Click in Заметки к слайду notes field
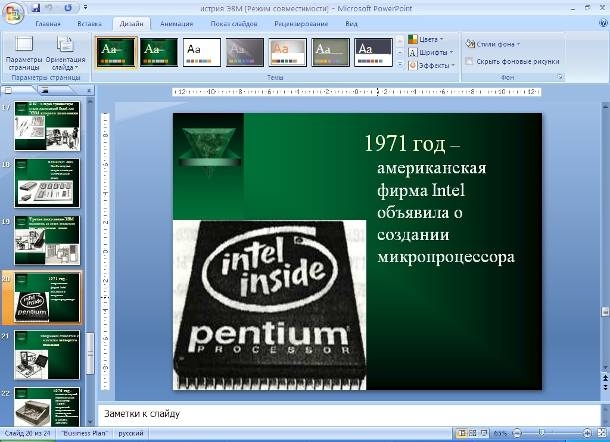Screen dimensions: 610x442 click(349, 414)
